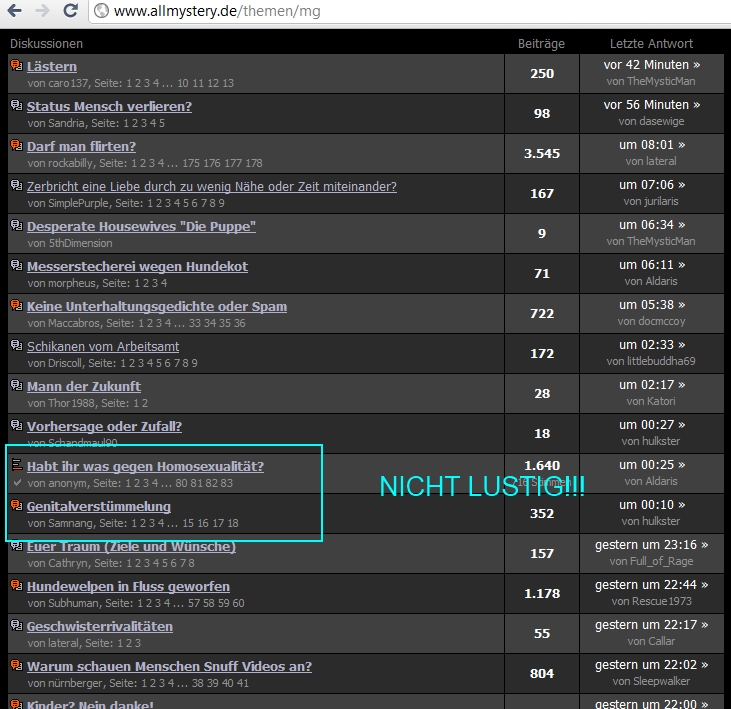731x709 pixels.
Task: Open Status Mensch verlieren? thread
Action: [x=109, y=107]
